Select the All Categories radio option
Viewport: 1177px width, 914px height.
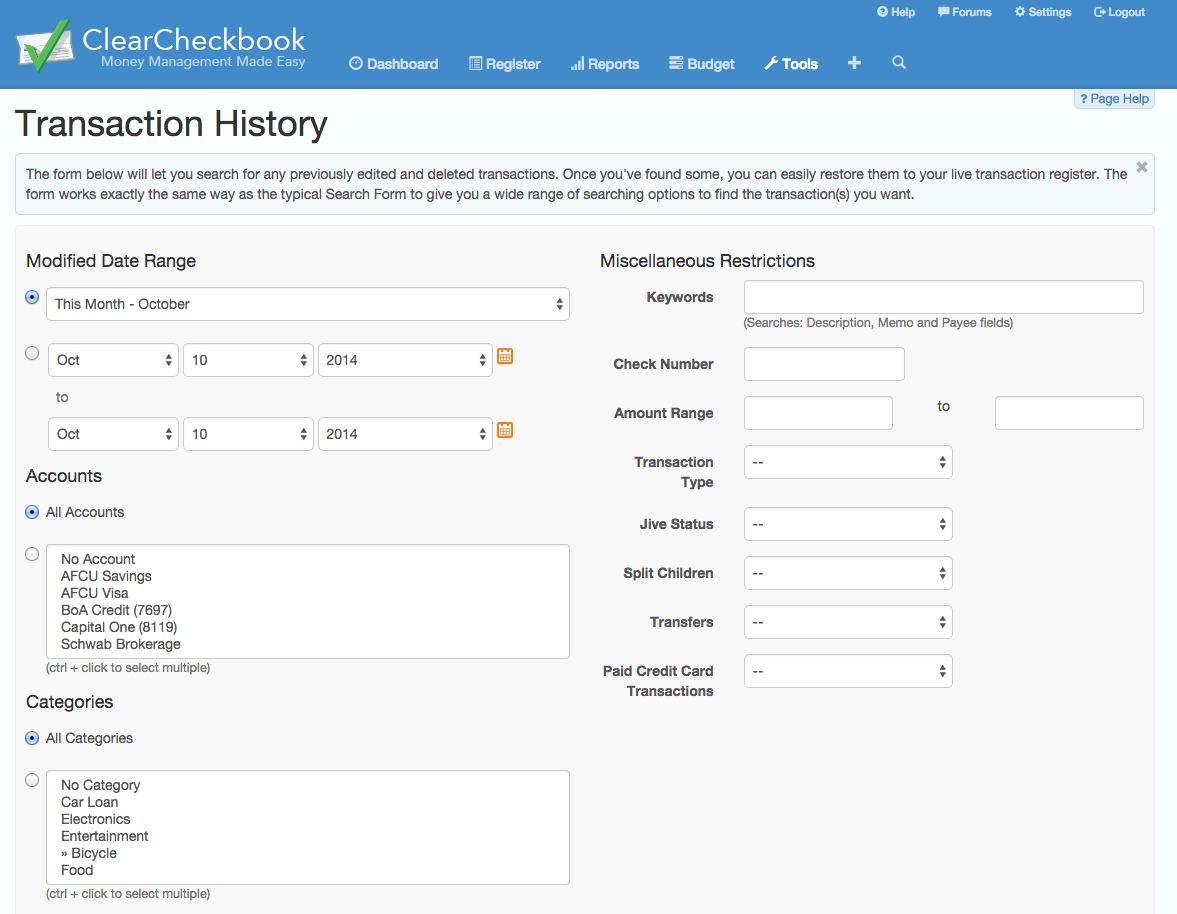(32, 738)
